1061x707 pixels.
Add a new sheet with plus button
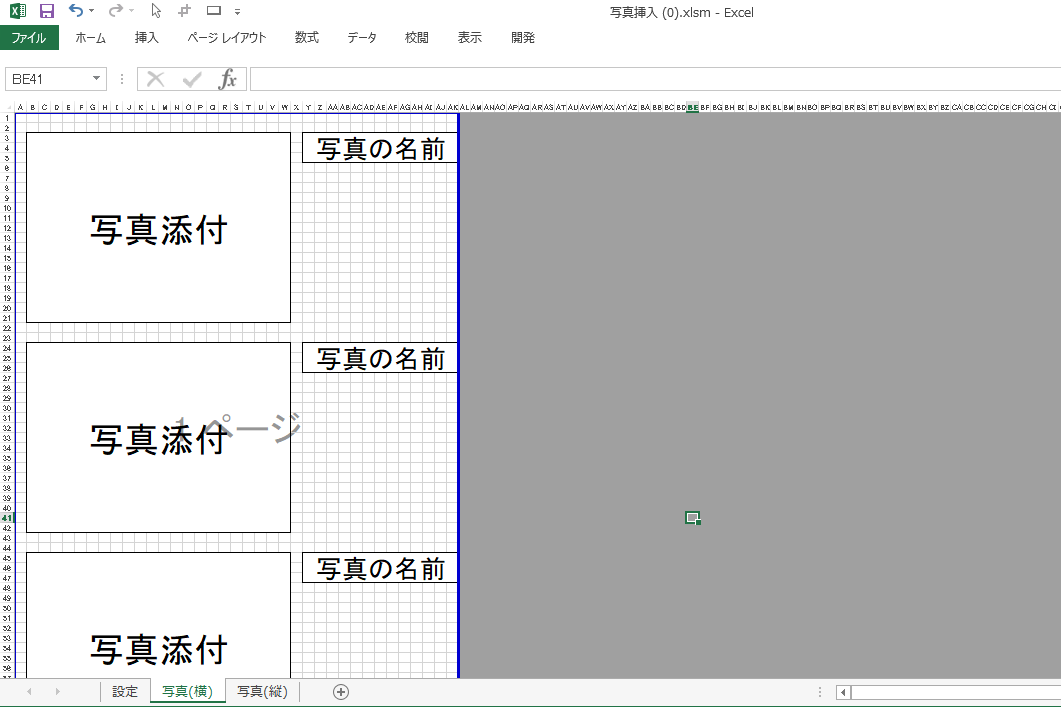pyautogui.click(x=341, y=692)
